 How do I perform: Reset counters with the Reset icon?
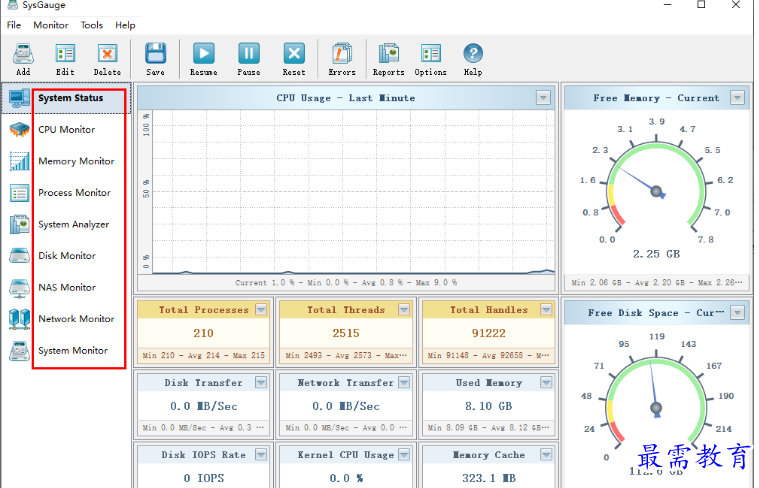294,54
